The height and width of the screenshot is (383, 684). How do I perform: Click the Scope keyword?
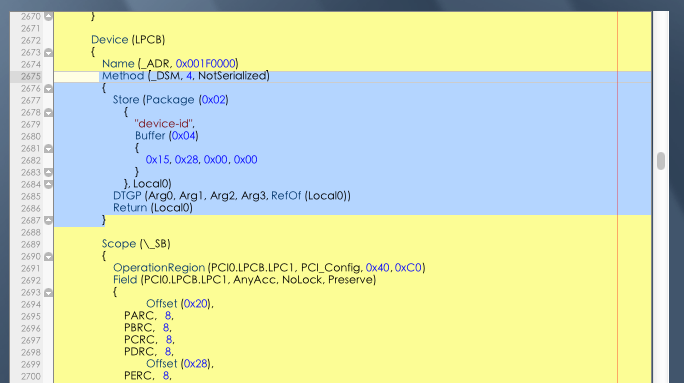pos(119,244)
